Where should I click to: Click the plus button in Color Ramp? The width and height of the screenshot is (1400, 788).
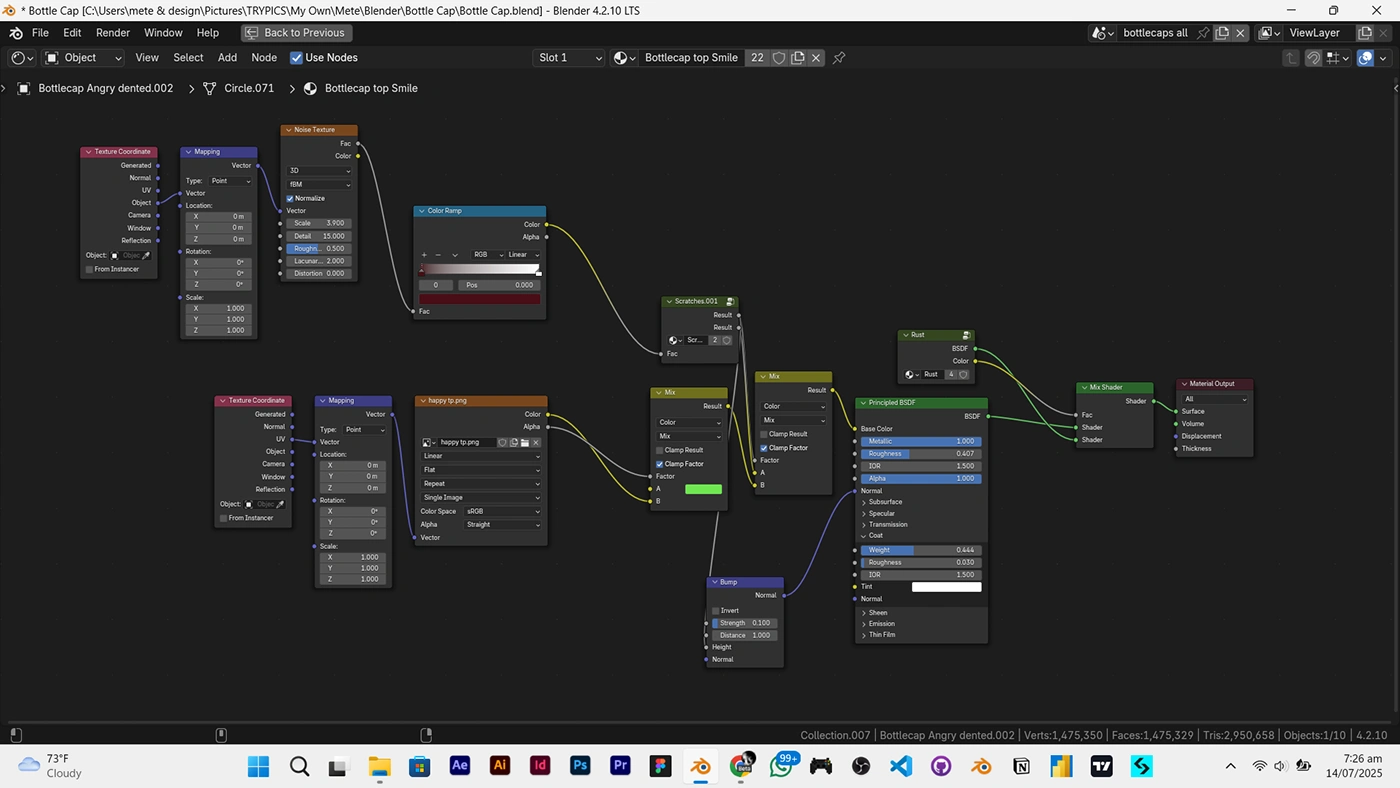pyautogui.click(x=424, y=255)
